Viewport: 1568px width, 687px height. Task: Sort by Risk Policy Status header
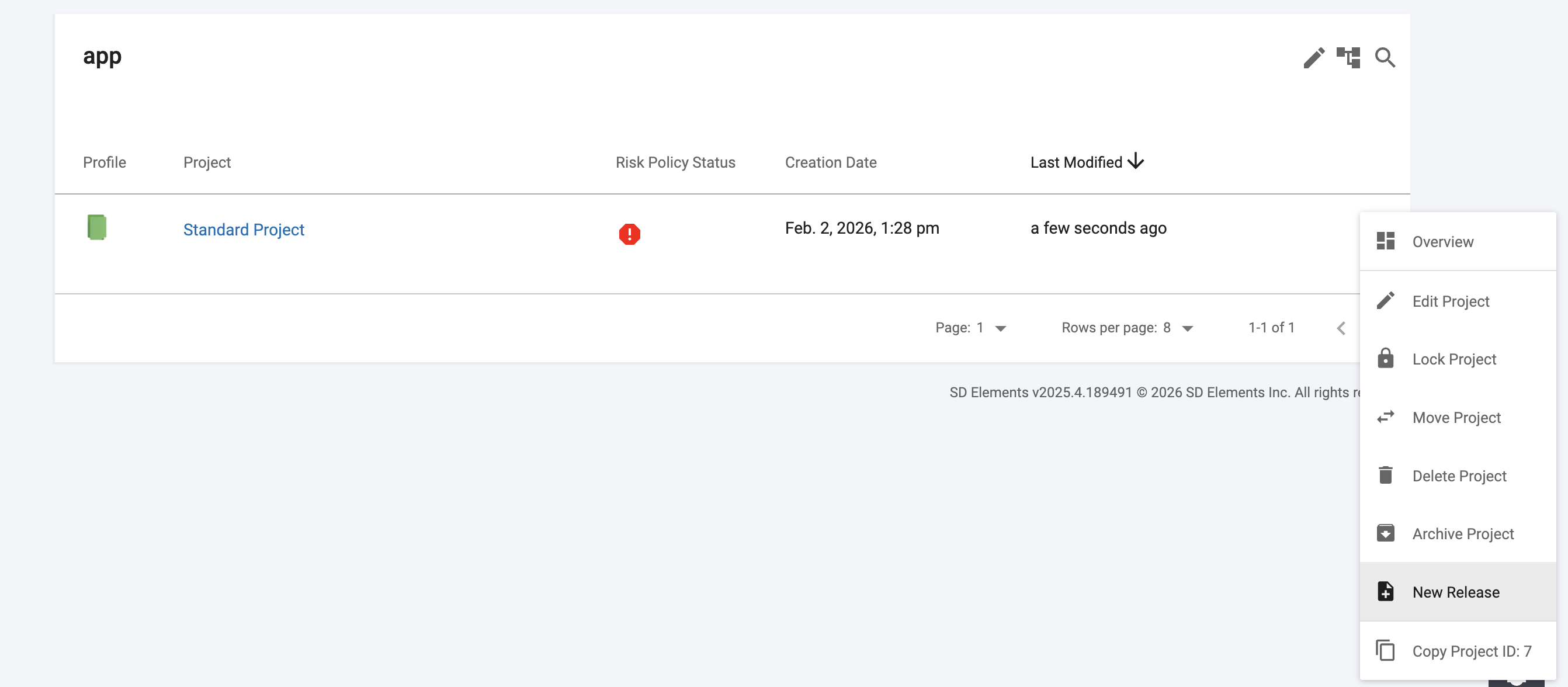[x=675, y=162]
